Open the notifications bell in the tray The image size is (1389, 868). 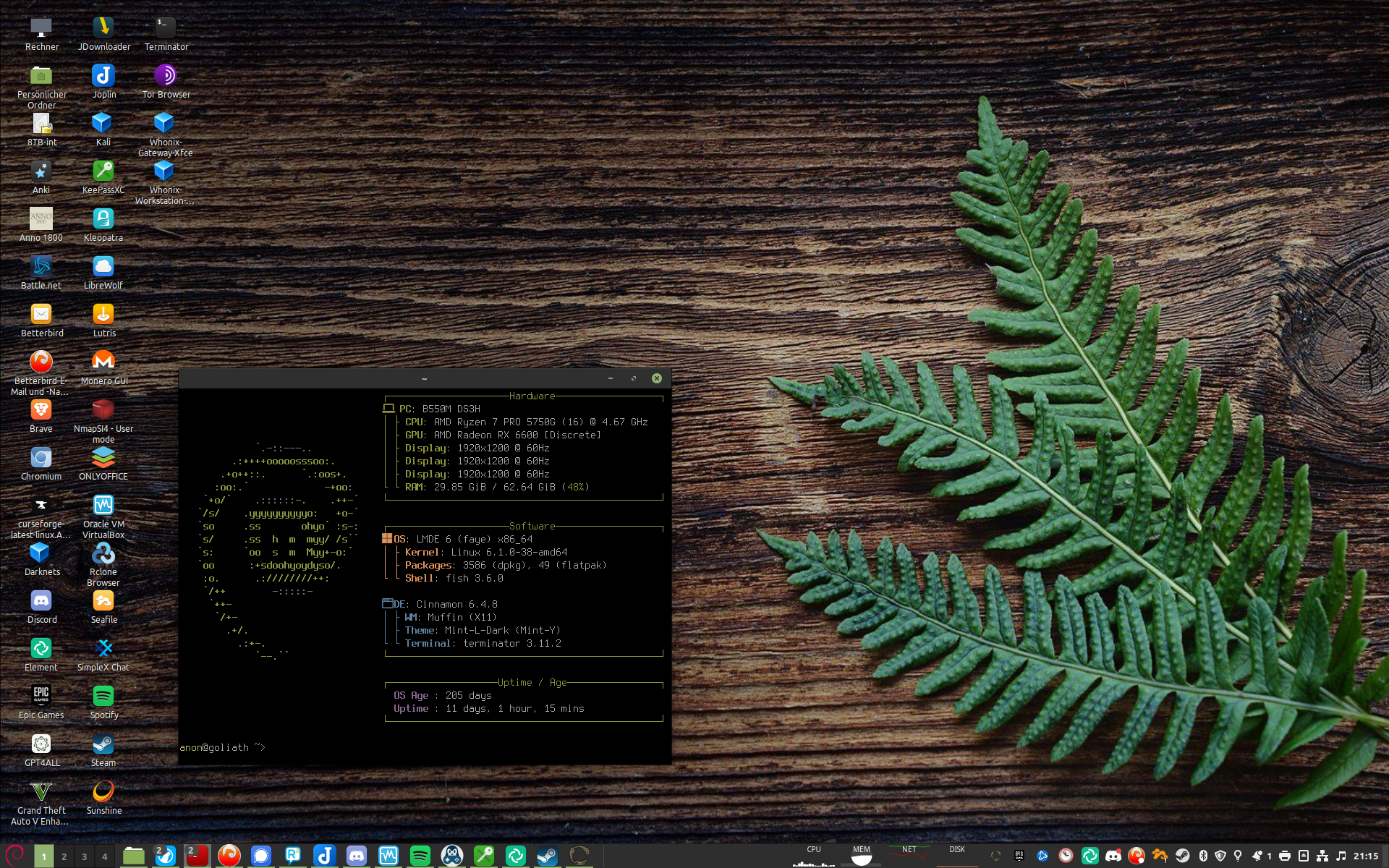coord(1257,856)
